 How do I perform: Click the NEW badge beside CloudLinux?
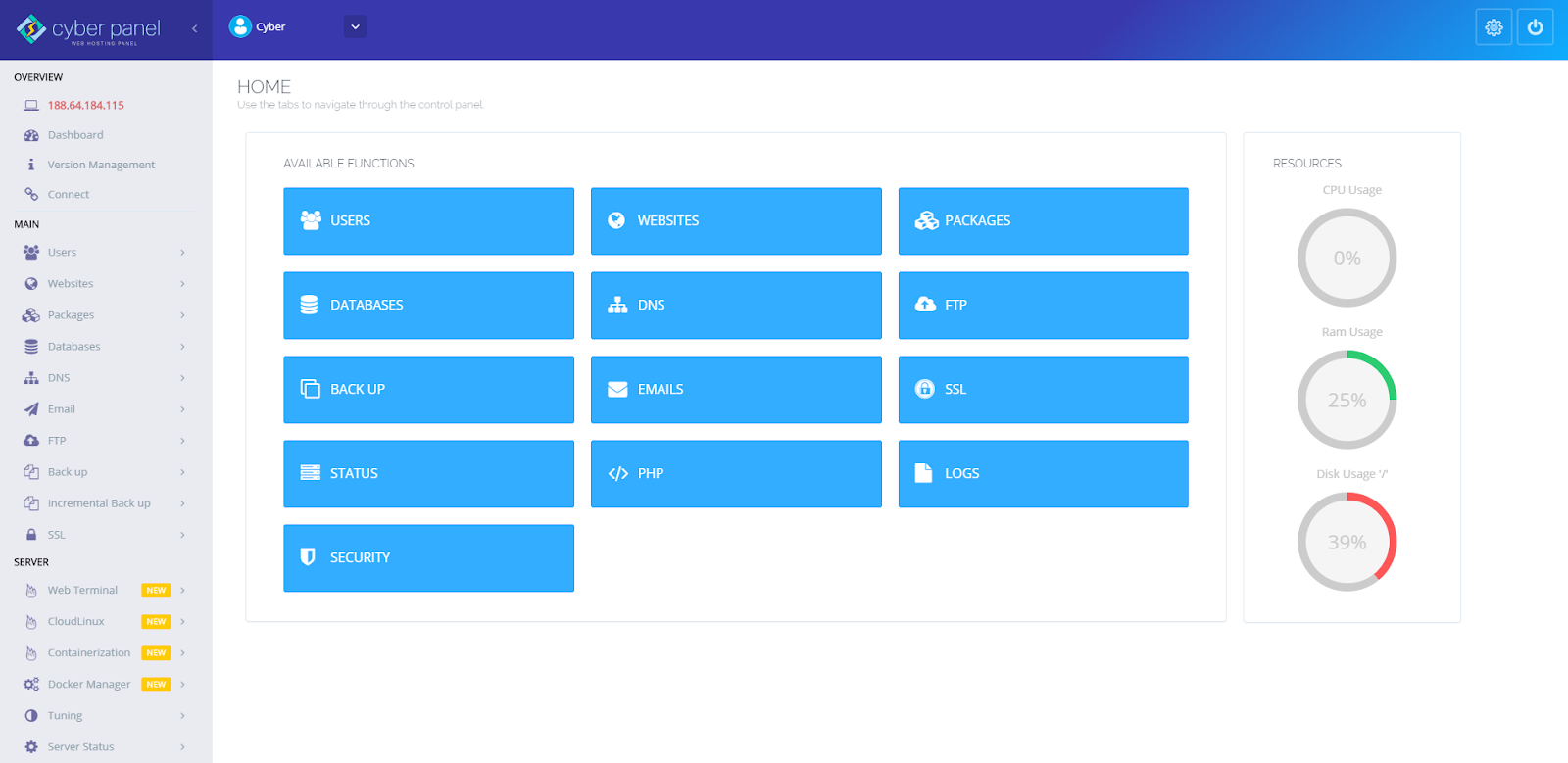(156, 622)
